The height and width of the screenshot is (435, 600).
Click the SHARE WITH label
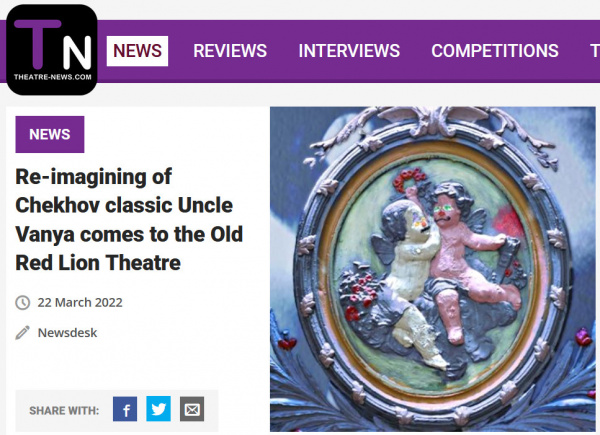[64, 411]
